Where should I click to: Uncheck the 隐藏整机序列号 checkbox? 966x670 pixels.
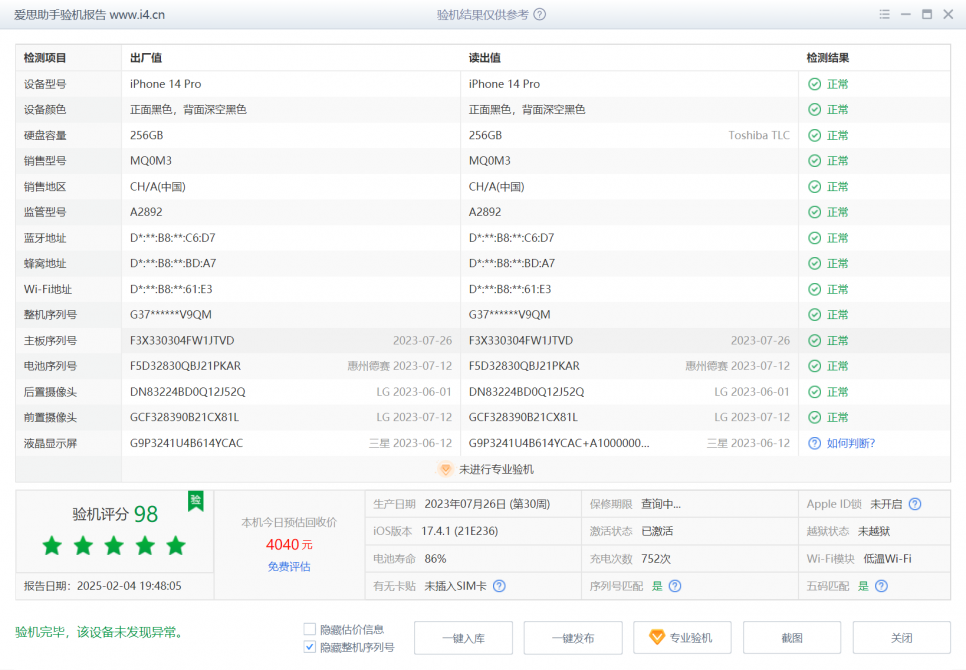point(309,646)
